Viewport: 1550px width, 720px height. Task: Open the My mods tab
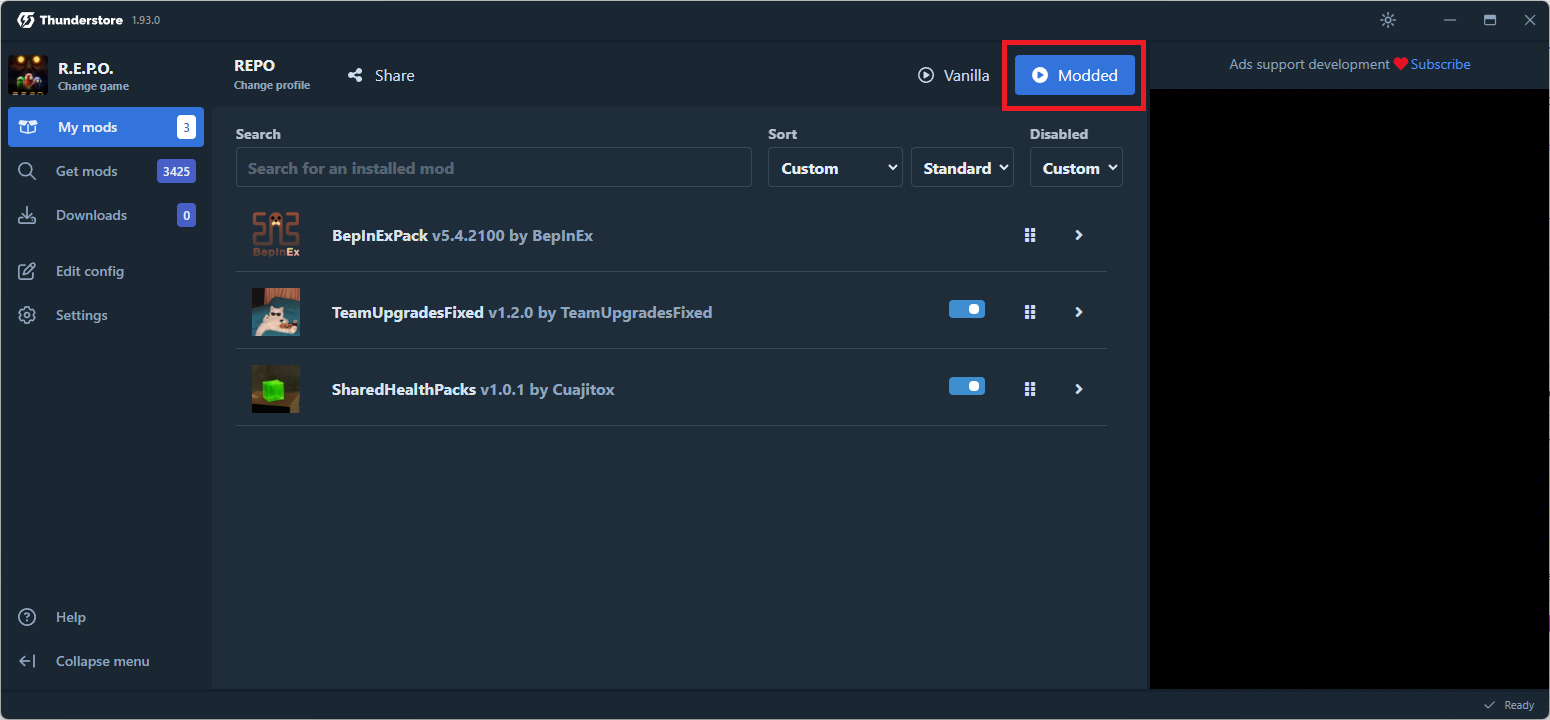pos(106,127)
